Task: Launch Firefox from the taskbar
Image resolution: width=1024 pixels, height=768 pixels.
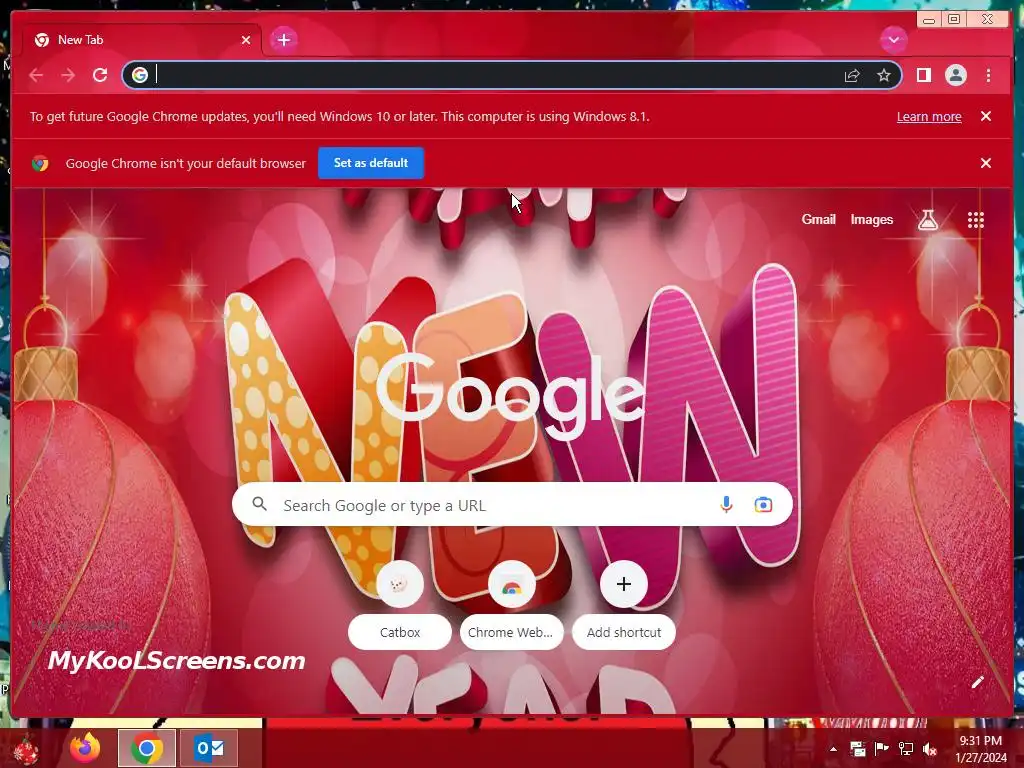Action: (86, 748)
